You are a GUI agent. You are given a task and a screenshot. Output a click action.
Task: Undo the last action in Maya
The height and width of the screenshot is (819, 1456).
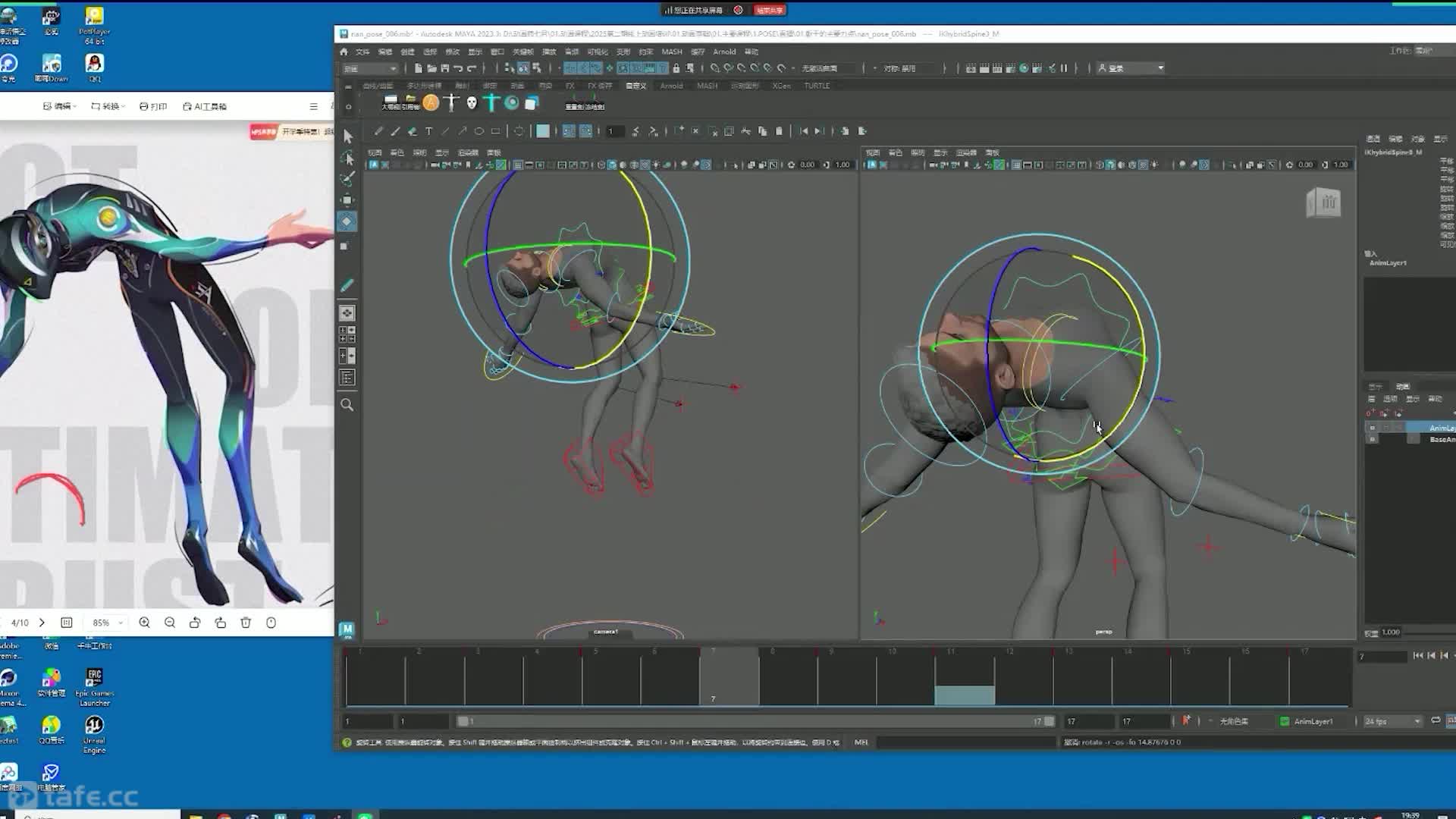[x=458, y=68]
